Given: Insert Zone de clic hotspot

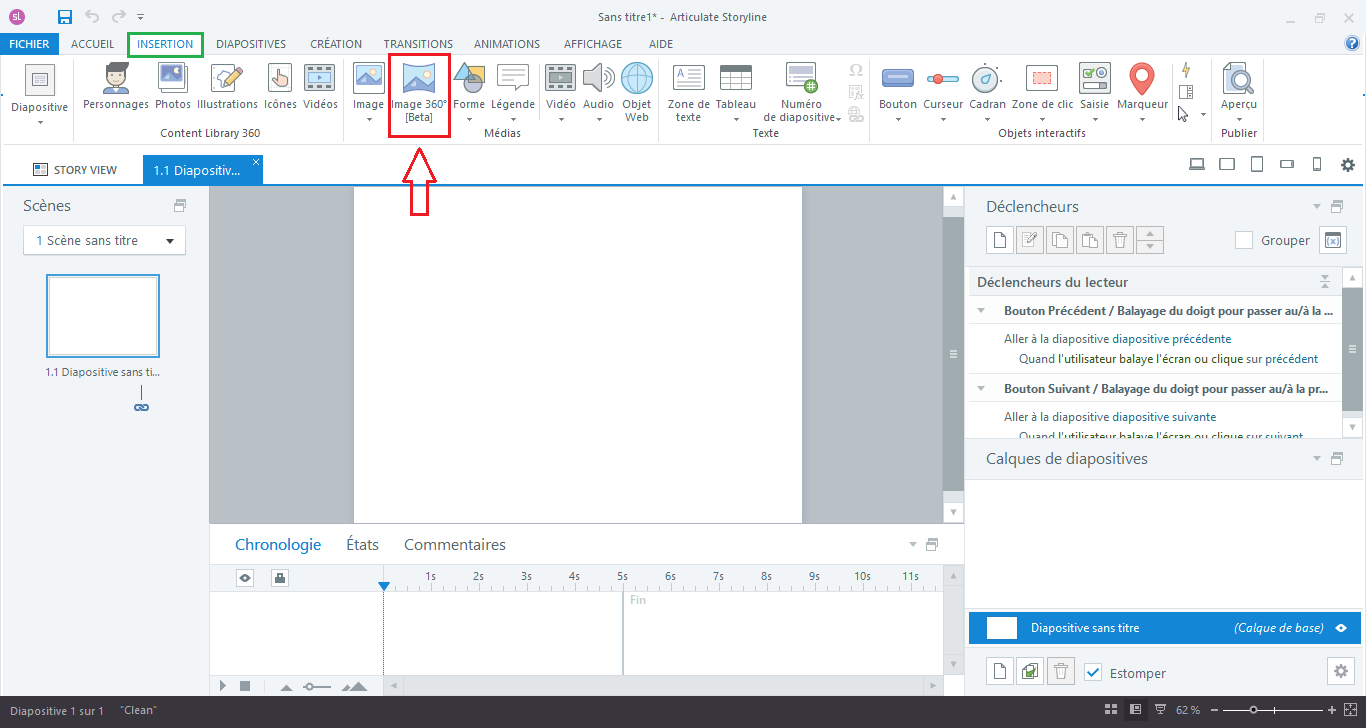Looking at the screenshot, I should pos(1041,92).
